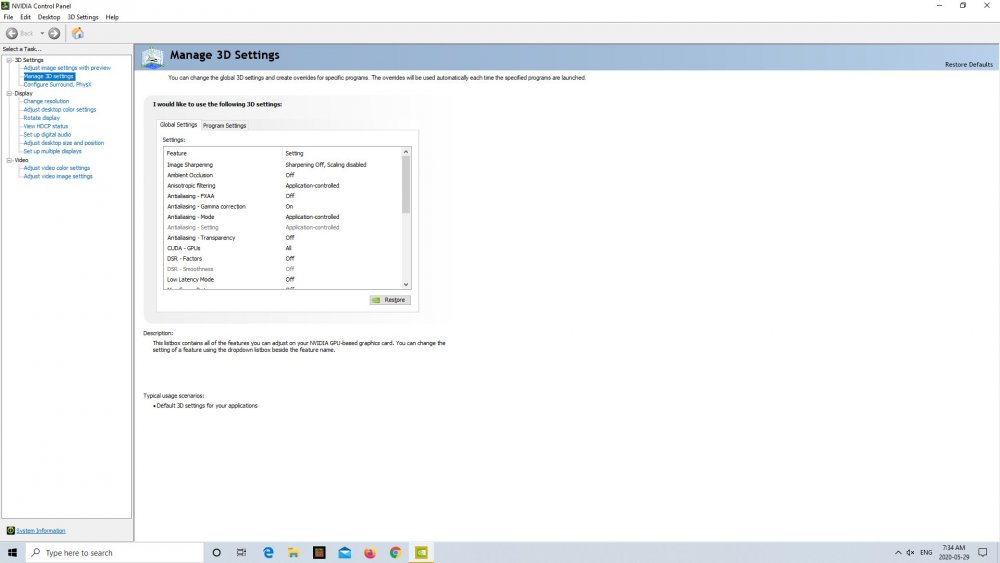Open Rotate display task

point(41,118)
